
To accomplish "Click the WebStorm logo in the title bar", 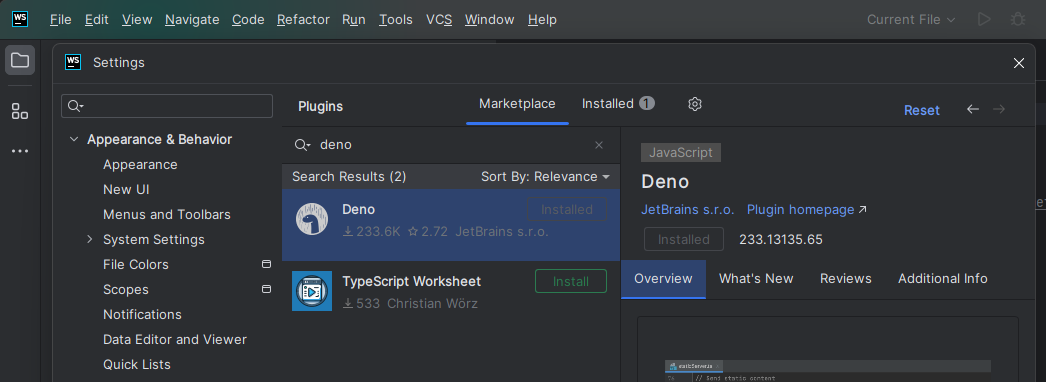I will tap(20, 19).
